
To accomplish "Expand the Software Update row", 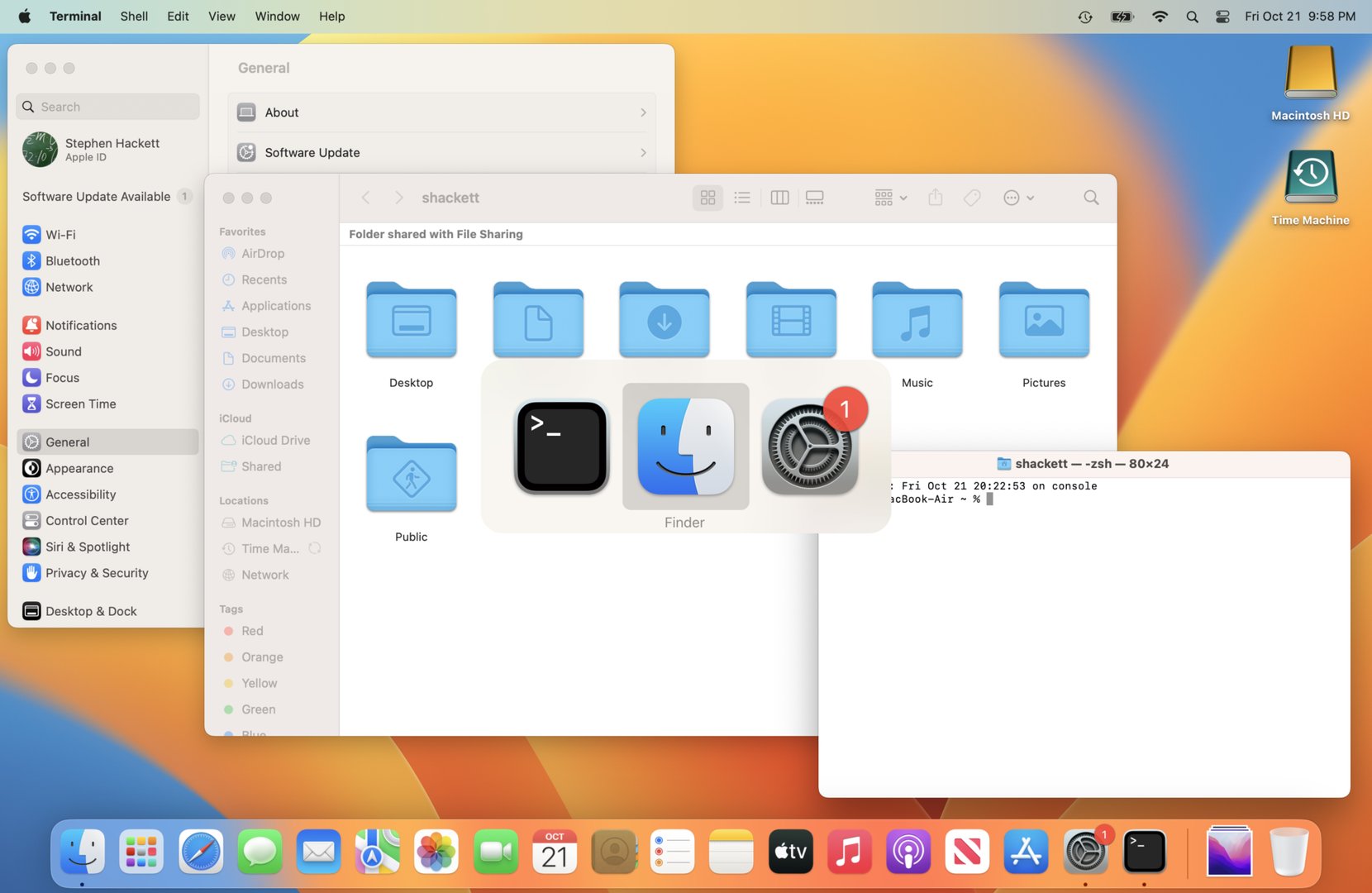I will [x=442, y=153].
